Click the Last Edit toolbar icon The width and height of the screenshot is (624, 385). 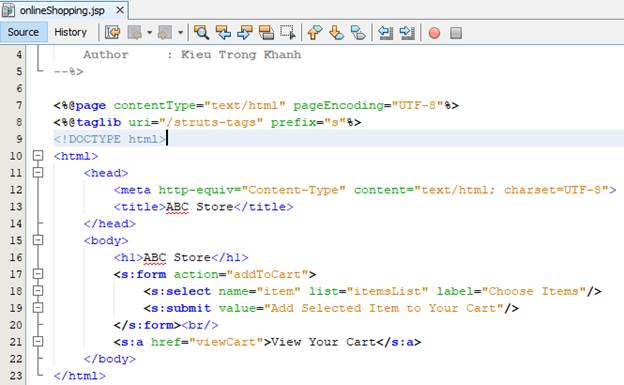pos(113,32)
